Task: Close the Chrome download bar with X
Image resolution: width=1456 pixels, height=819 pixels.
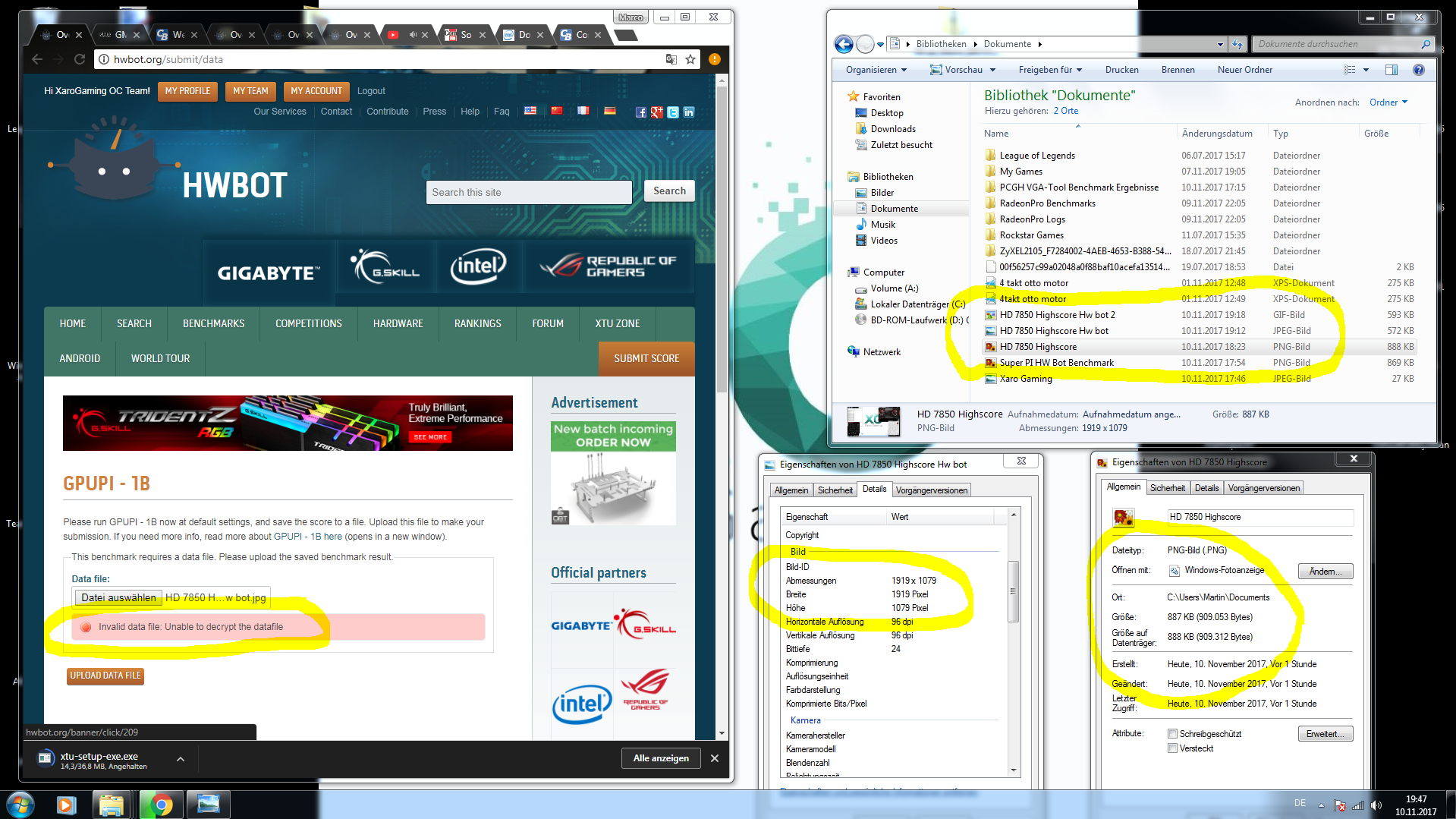Action: tap(714, 758)
